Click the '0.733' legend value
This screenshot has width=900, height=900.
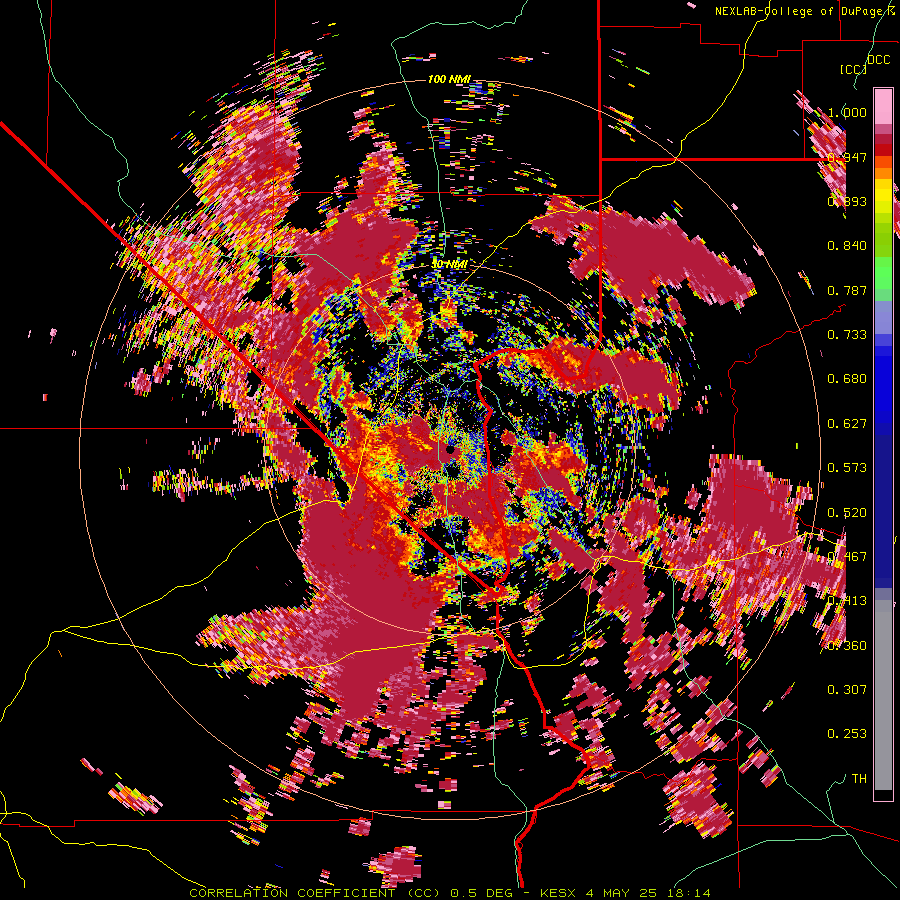[x=847, y=335]
